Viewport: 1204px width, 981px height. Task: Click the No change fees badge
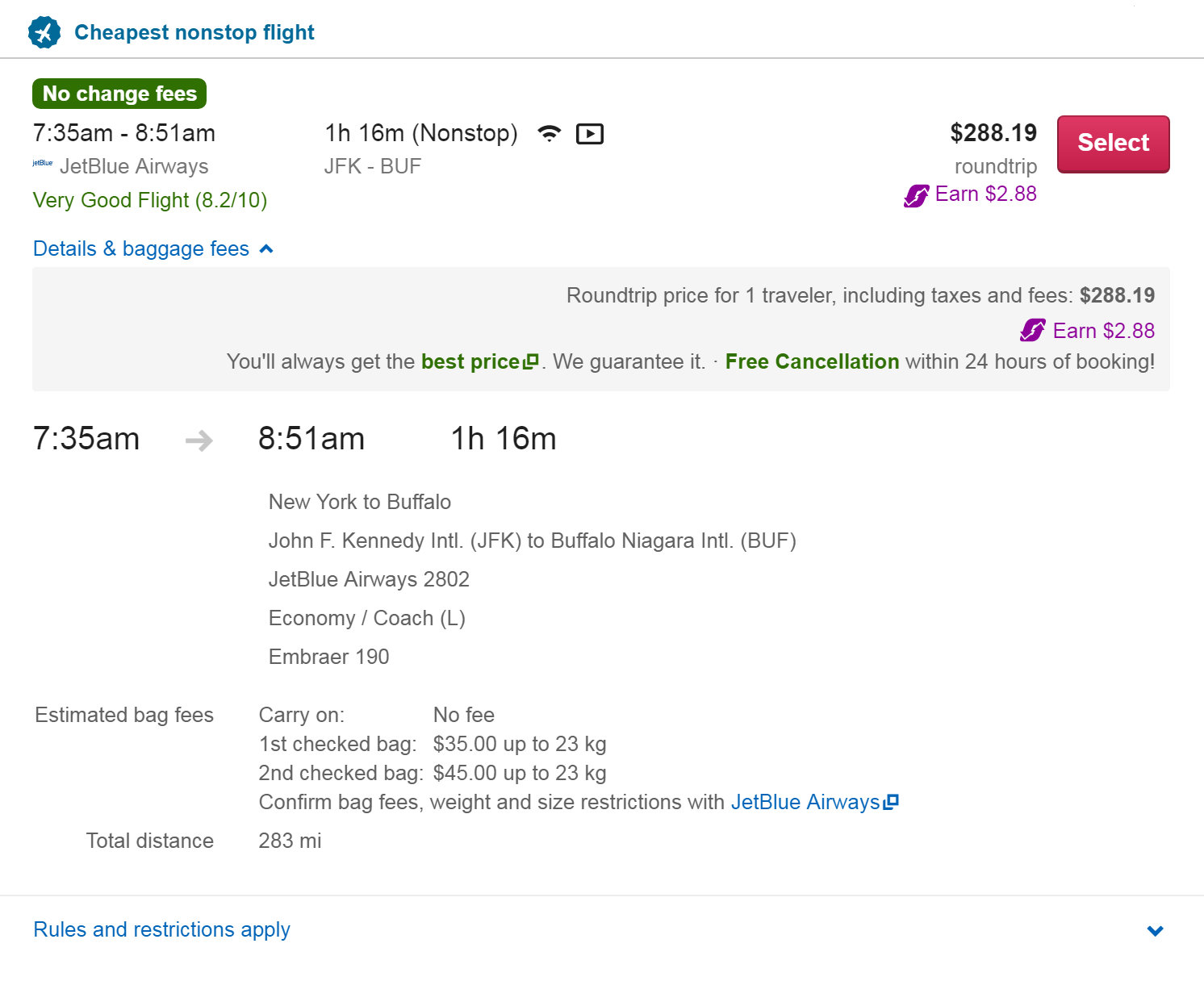[119, 94]
